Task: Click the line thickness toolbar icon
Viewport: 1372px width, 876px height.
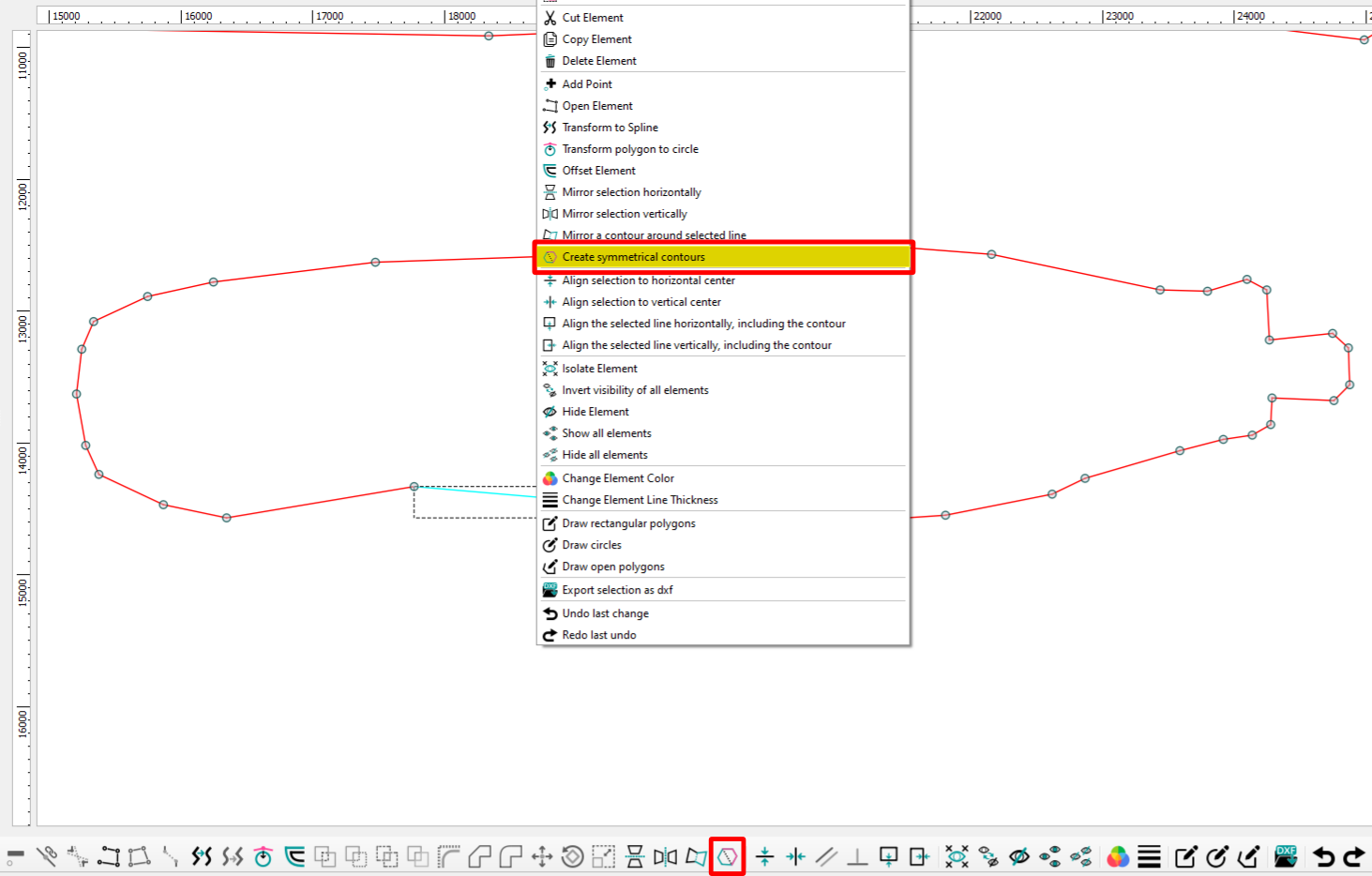Action: tap(1150, 856)
